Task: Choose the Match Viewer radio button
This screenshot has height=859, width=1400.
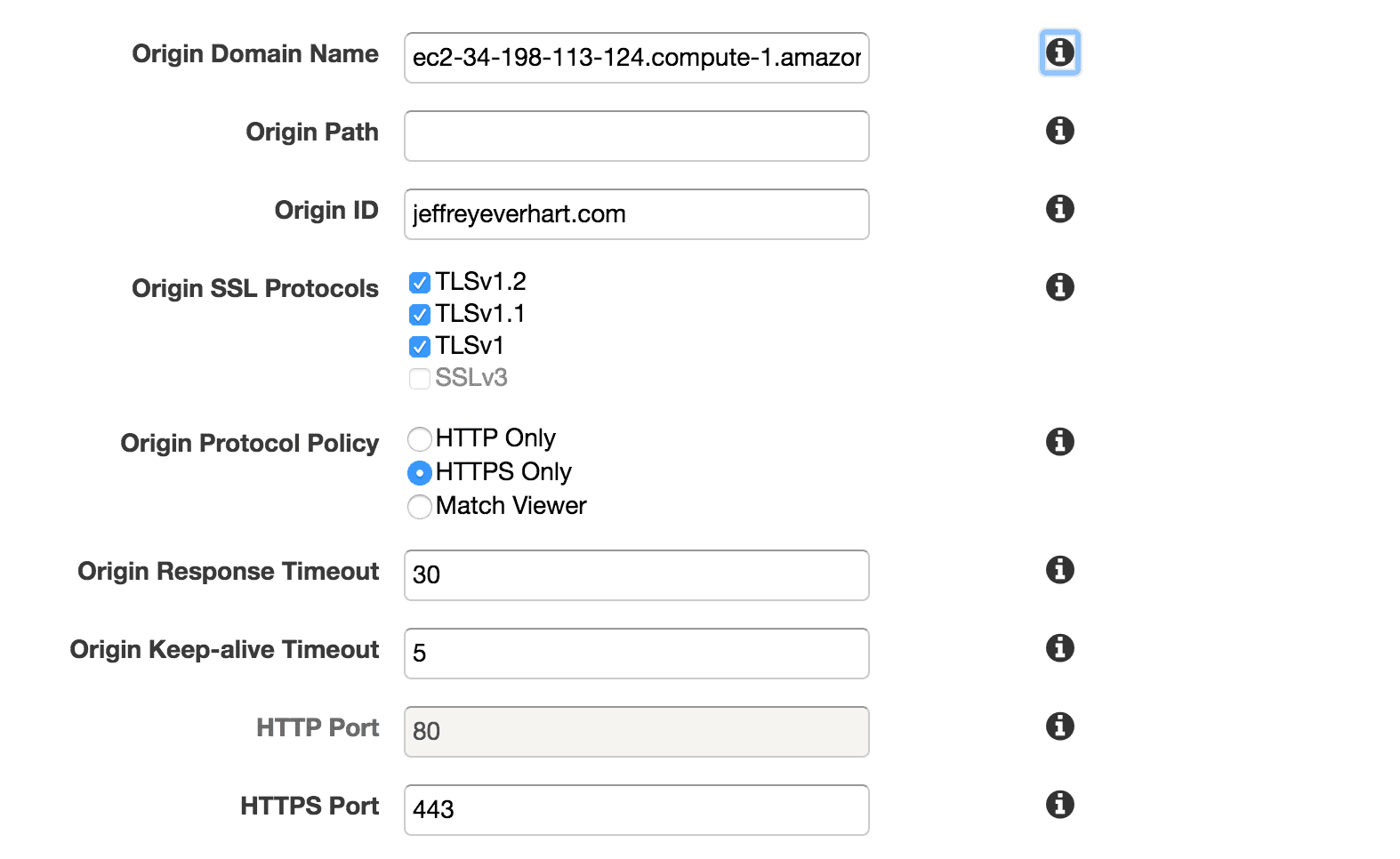Action: [420, 507]
